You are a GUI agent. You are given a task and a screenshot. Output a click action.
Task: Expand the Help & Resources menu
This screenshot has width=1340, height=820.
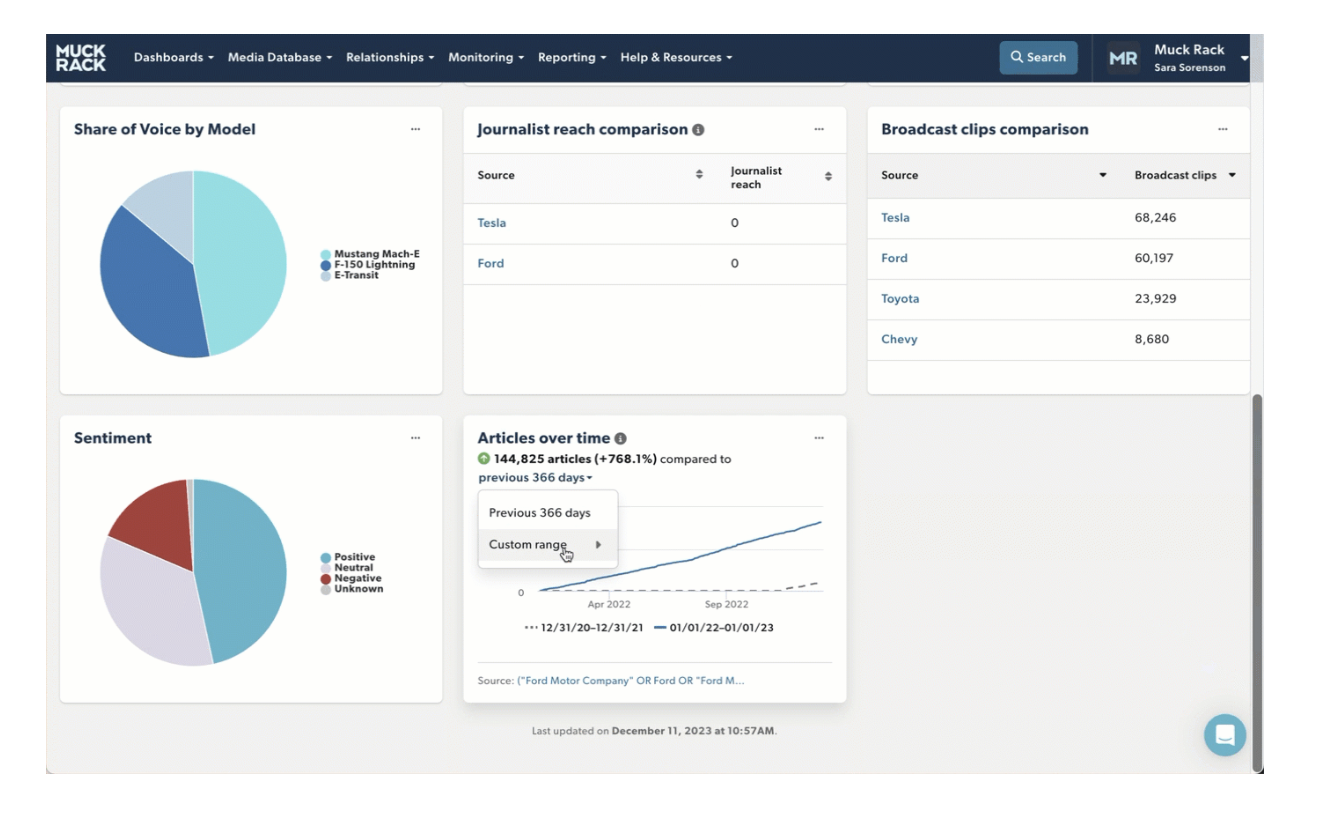pyautogui.click(x=676, y=57)
